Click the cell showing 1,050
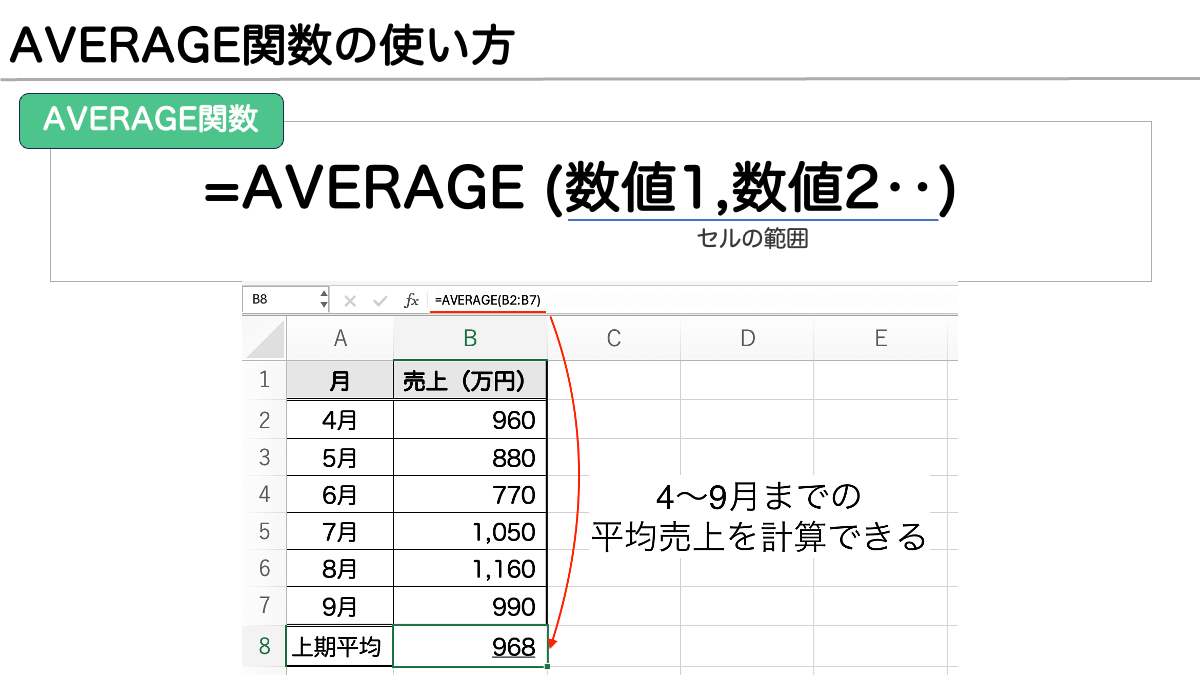This screenshot has width=1200, height=675. 470,533
